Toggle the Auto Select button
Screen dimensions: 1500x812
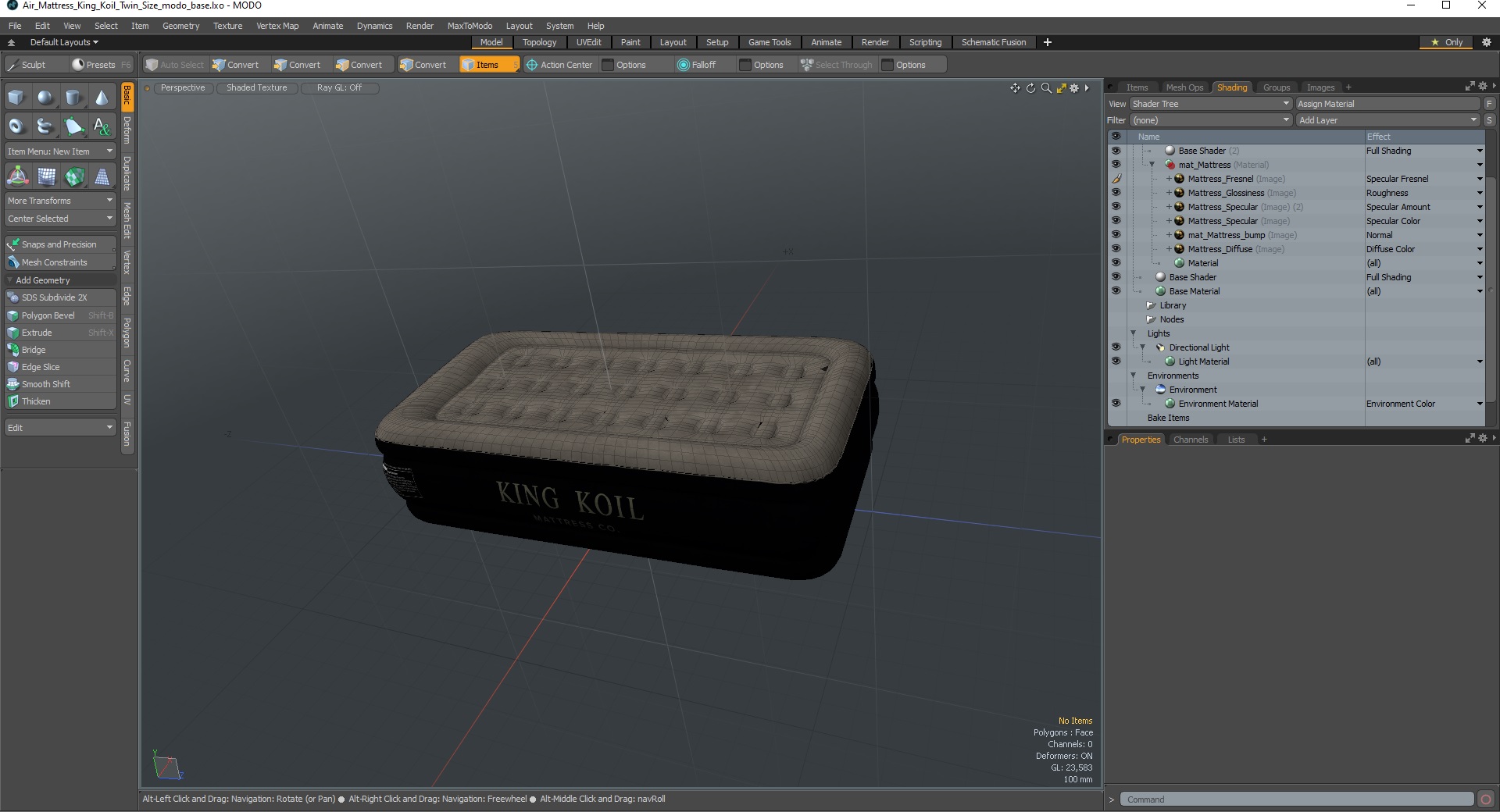(175, 65)
